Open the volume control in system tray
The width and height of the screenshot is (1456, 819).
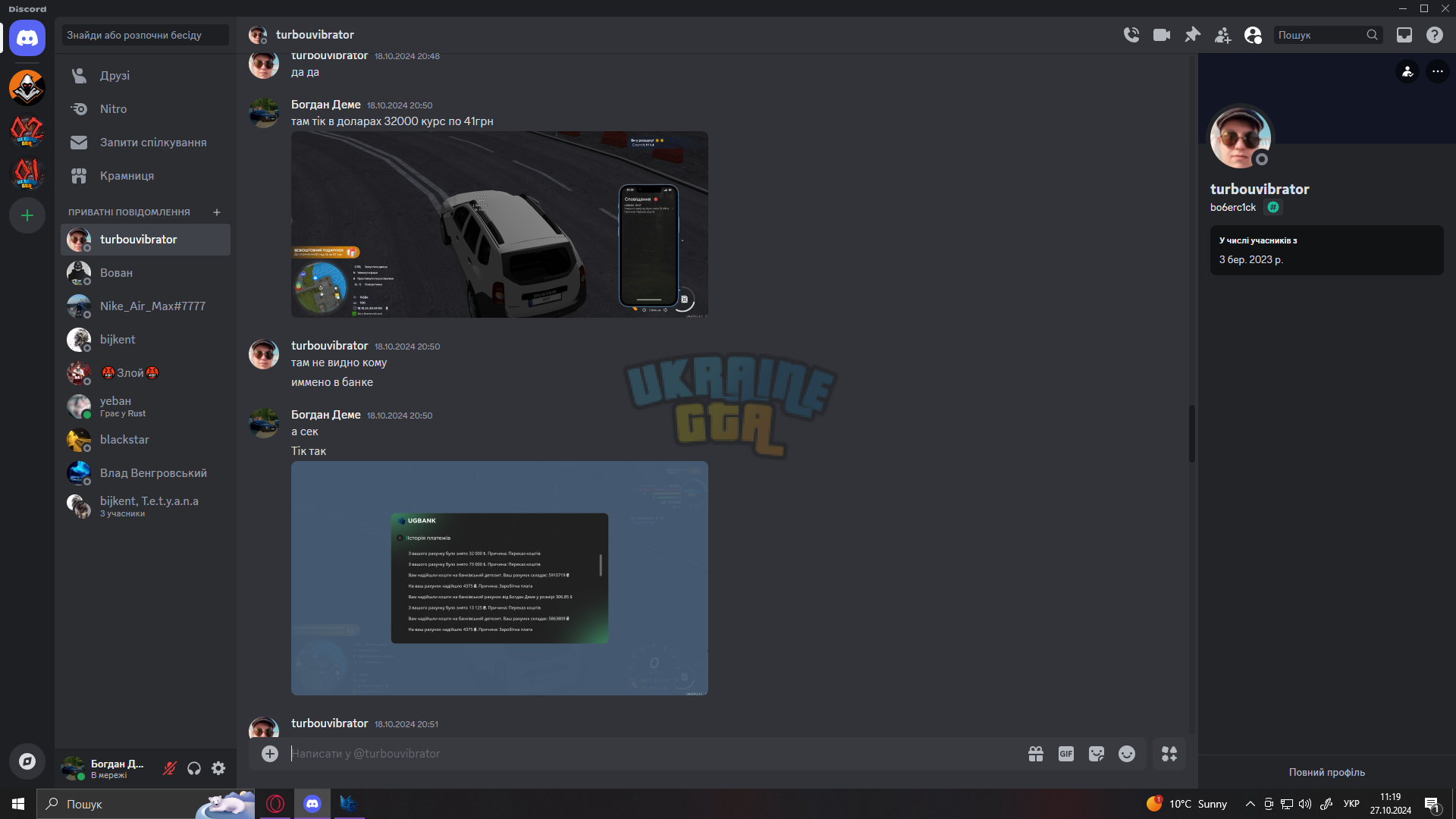tap(1304, 804)
